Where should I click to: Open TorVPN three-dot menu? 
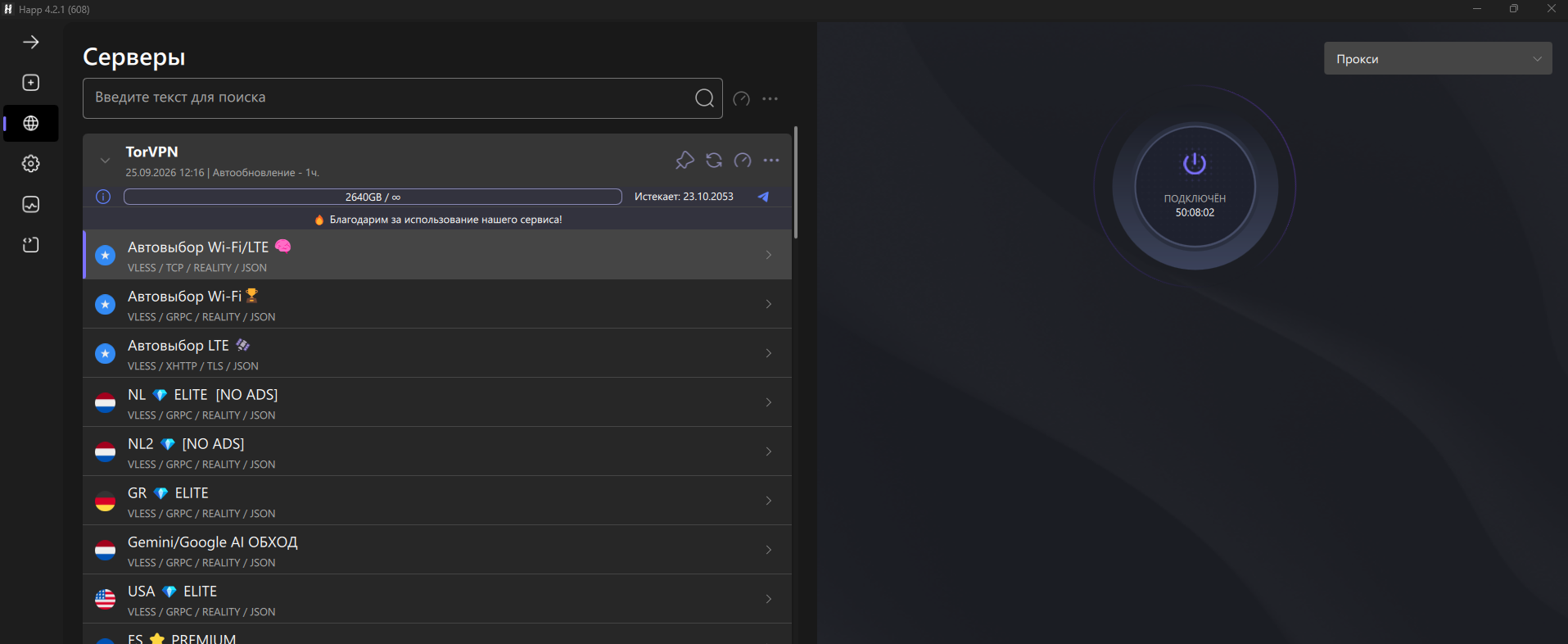(x=771, y=160)
